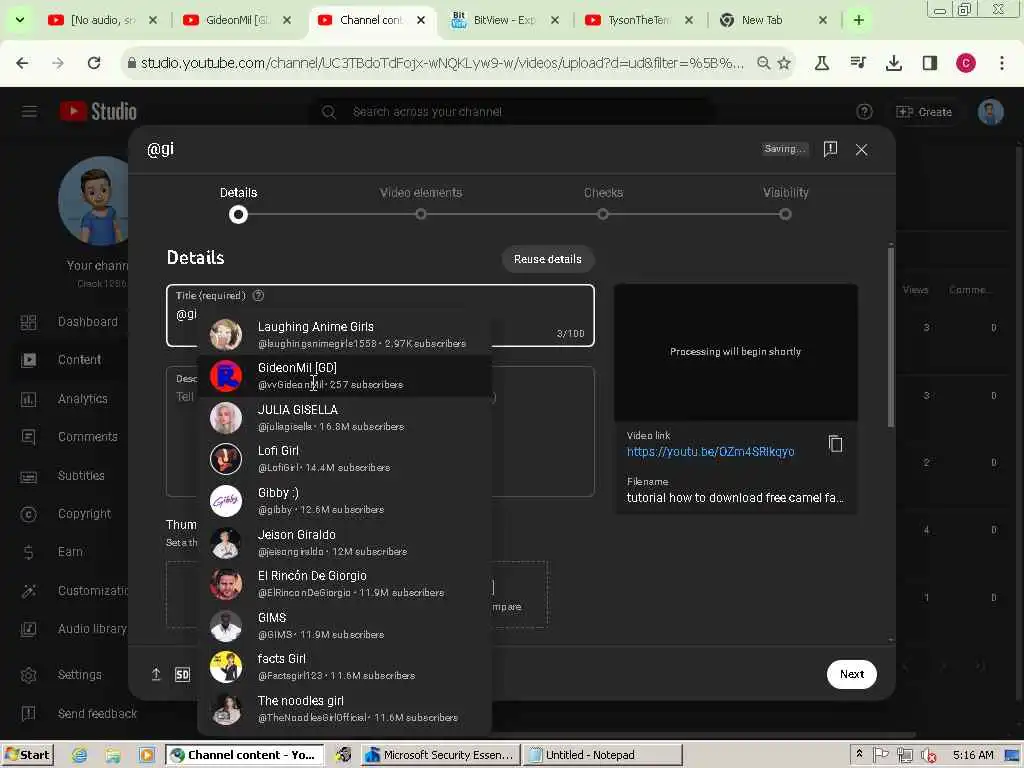
Task: Open the Help question mark icon
Action: pyautogui.click(x=864, y=112)
